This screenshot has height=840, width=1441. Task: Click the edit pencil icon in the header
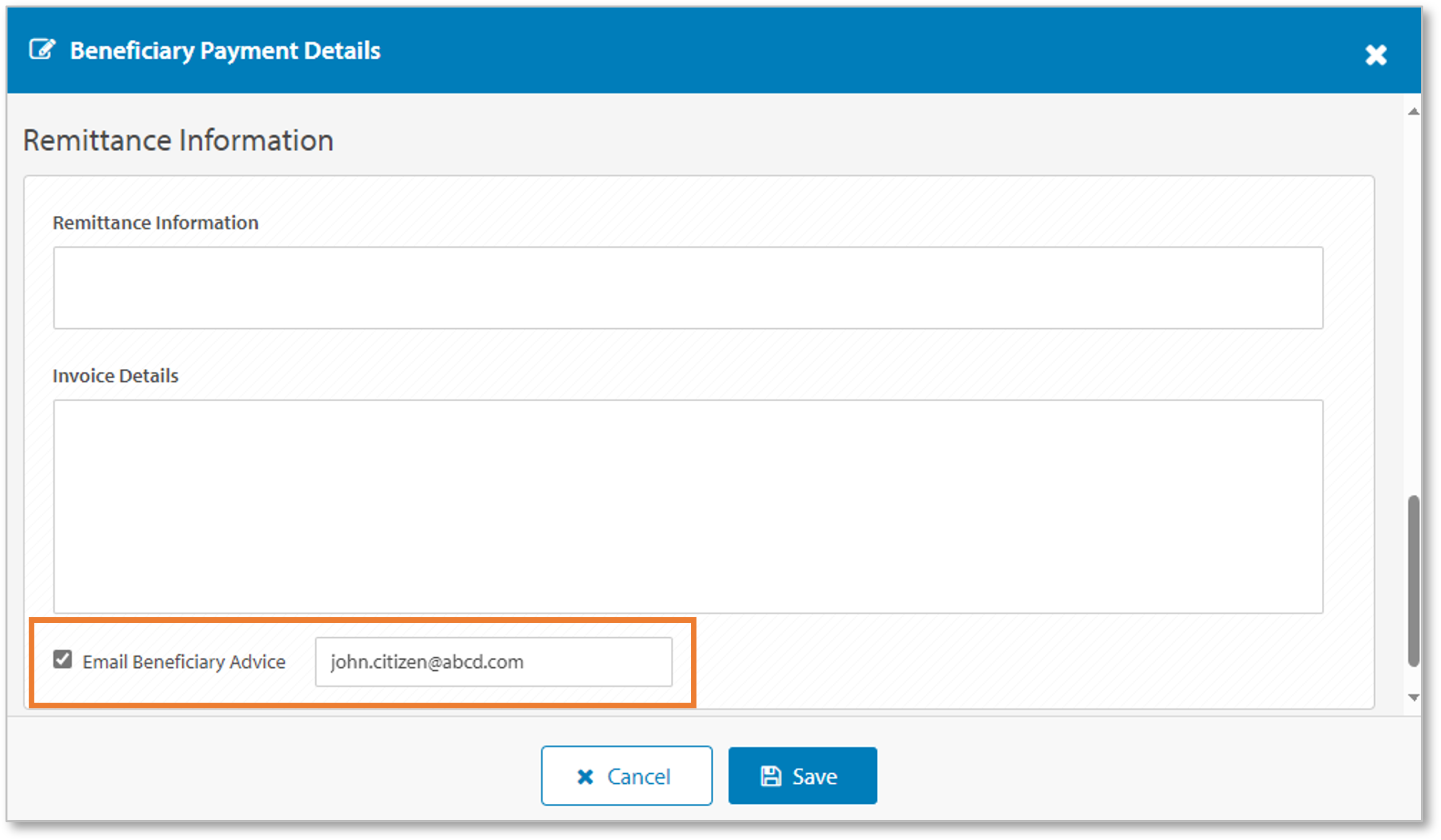point(42,49)
